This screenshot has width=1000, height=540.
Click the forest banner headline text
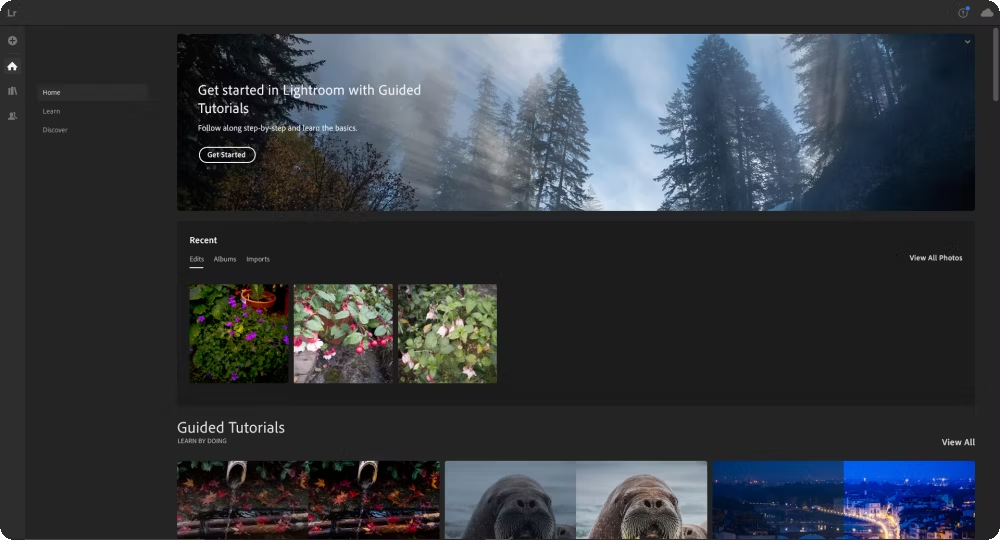[309, 99]
